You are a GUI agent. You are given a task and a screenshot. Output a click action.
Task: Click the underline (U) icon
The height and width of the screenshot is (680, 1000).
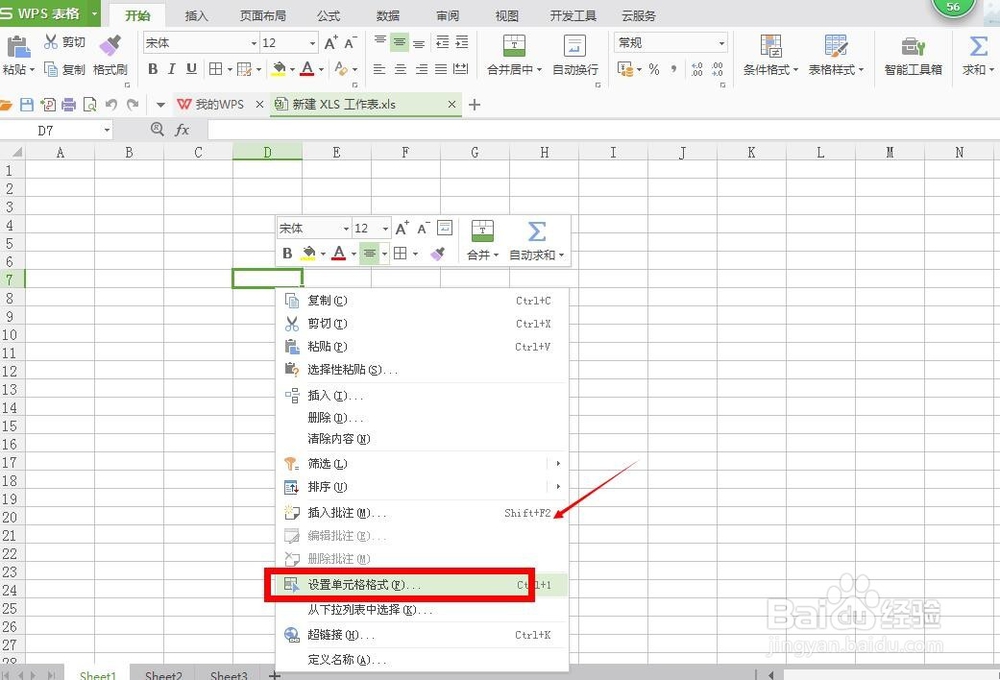(190, 69)
